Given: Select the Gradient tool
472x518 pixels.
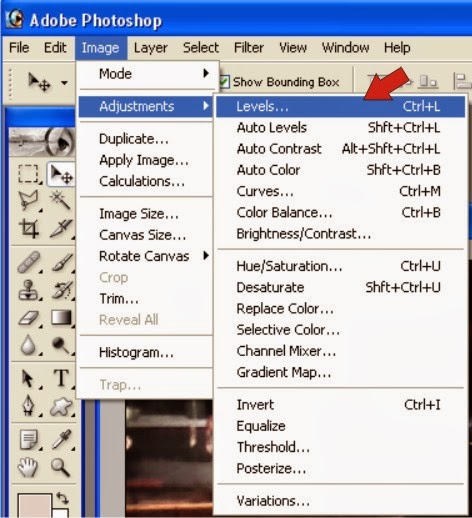Looking at the screenshot, I should coord(62,317).
